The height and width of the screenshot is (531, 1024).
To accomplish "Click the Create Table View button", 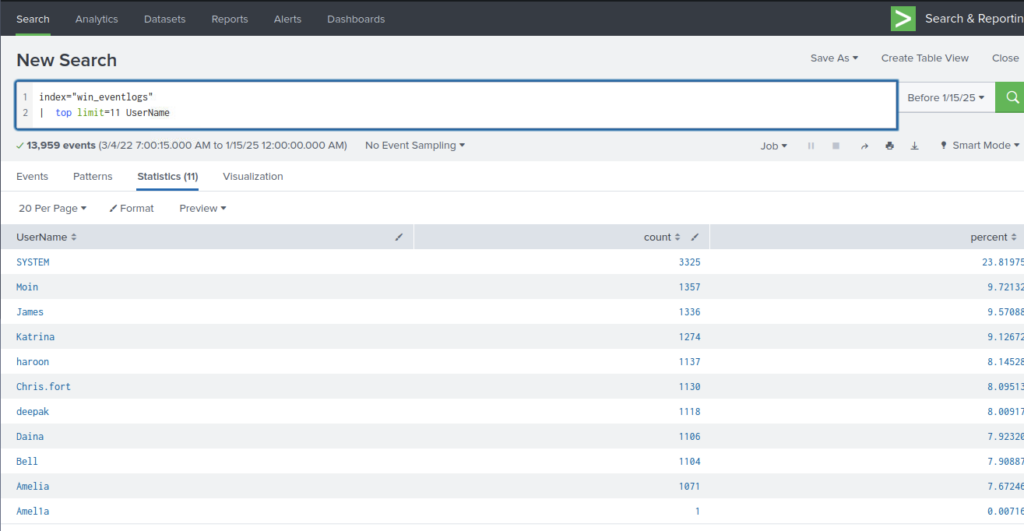I will 925,58.
